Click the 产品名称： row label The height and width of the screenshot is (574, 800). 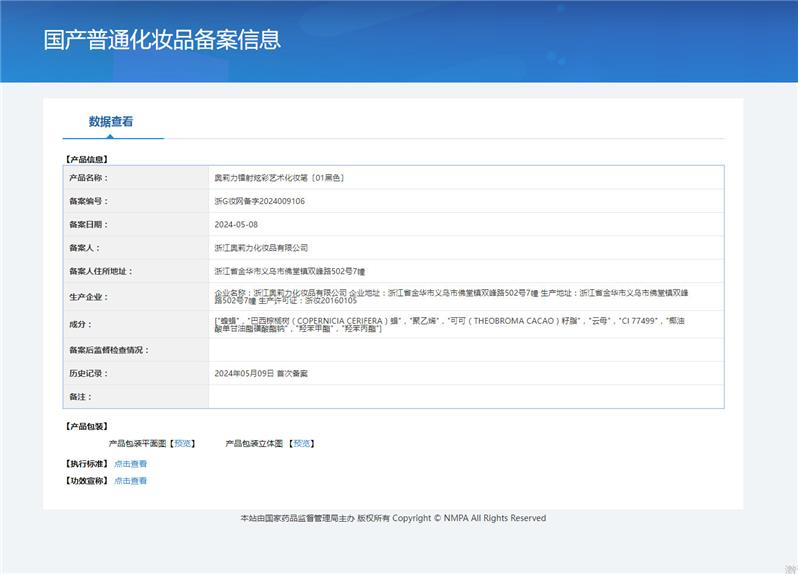click(89, 178)
